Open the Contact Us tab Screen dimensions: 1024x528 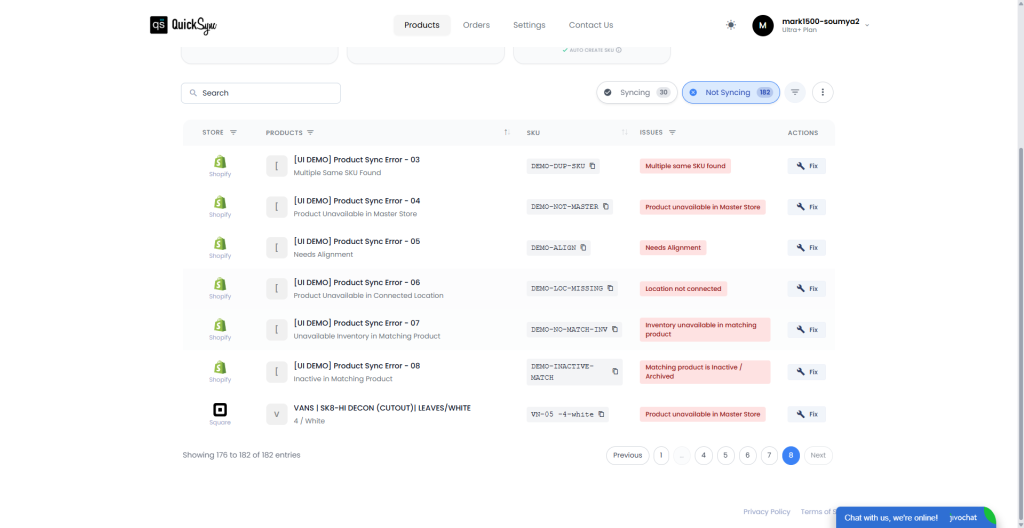pyautogui.click(x=590, y=25)
